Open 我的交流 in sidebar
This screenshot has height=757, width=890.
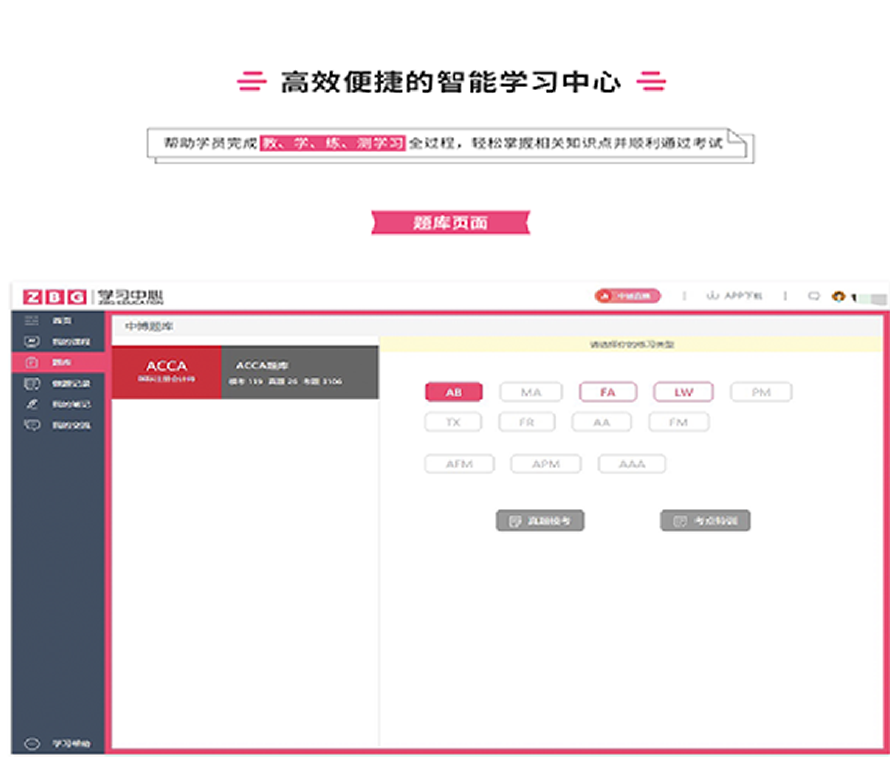click(x=31, y=425)
